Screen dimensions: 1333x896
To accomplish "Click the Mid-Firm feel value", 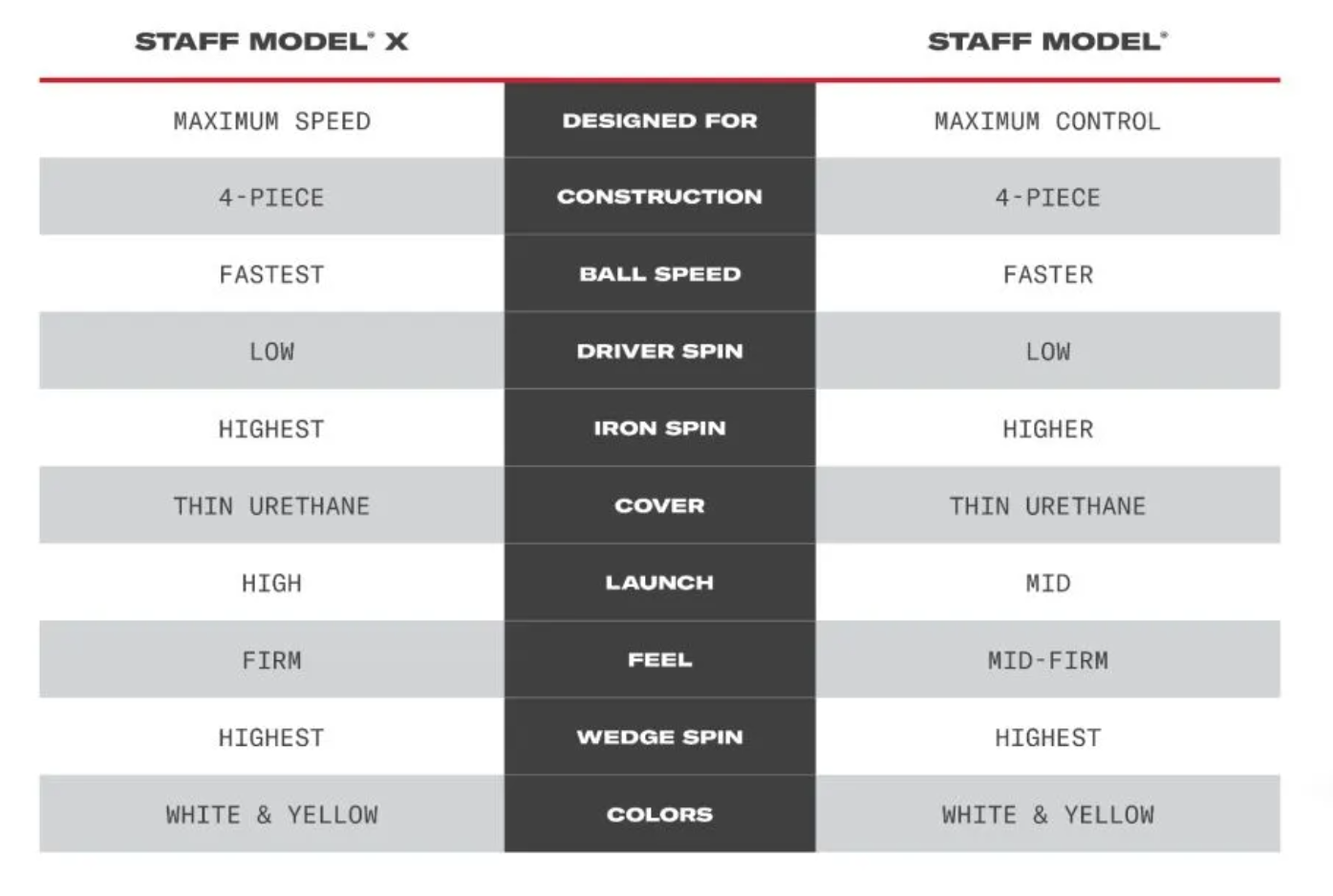I will click(1047, 661).
